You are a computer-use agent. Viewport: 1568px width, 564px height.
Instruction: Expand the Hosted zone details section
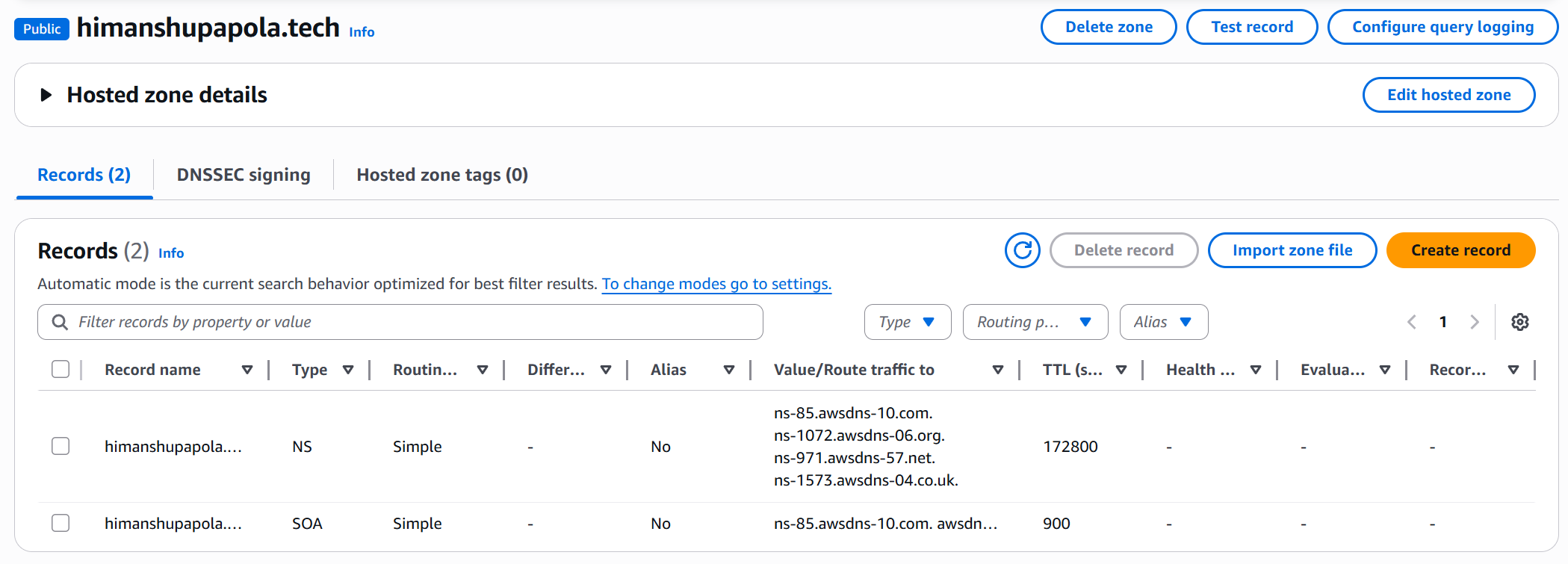pyautogui.click(x=46, y=95)
